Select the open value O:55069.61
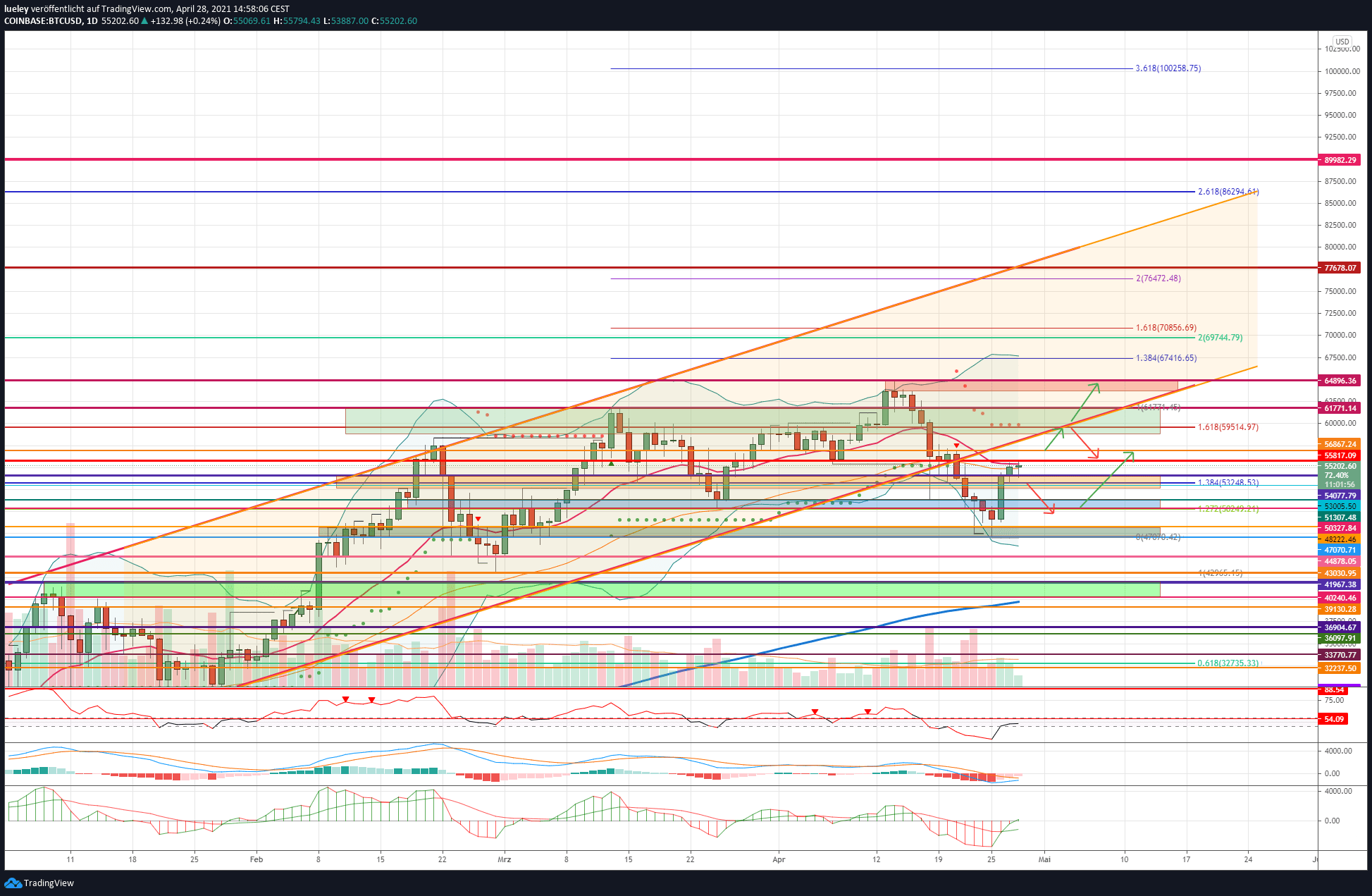 click(x=247, y=21)
